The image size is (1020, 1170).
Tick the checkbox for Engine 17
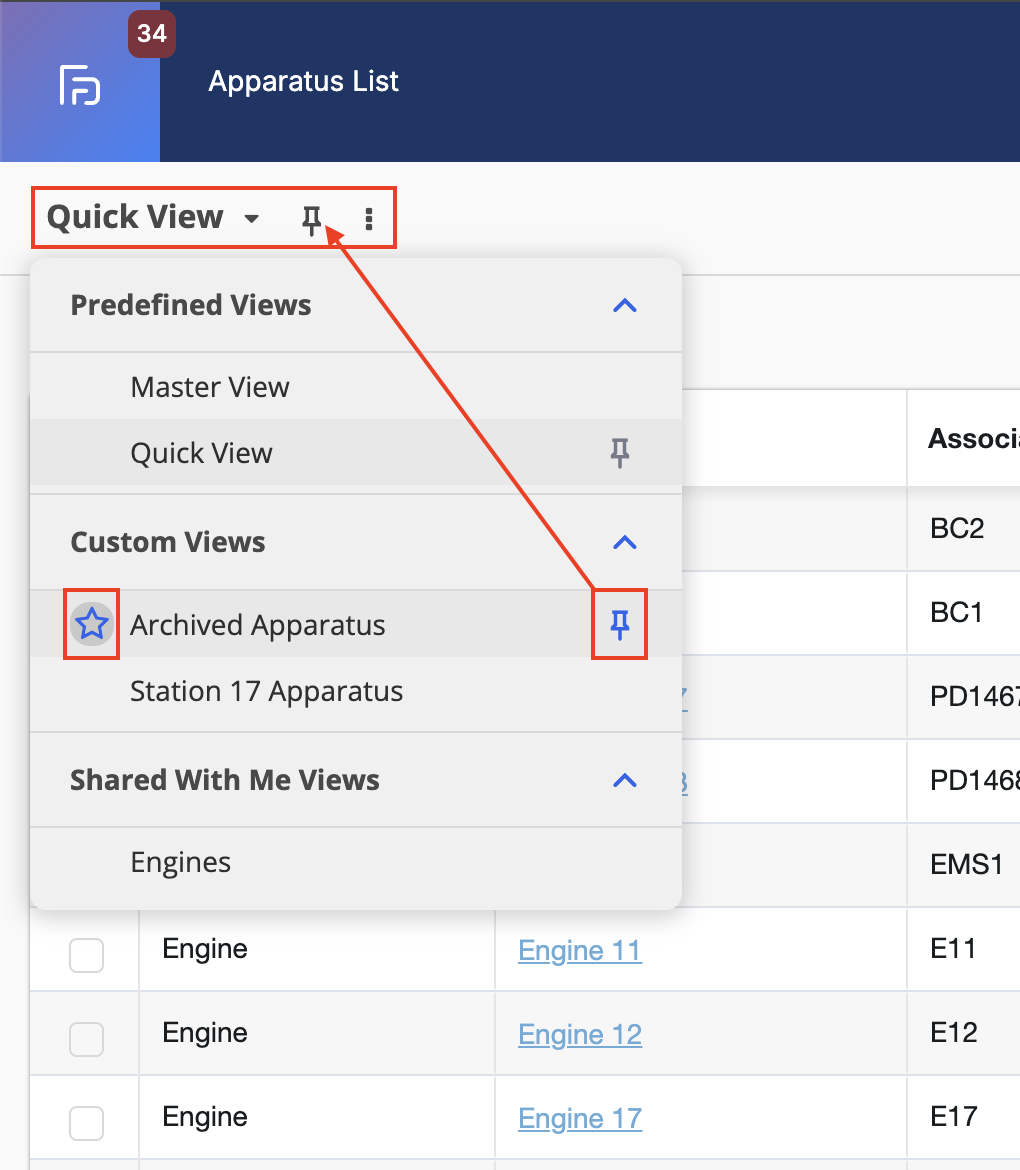(87, 1123)
